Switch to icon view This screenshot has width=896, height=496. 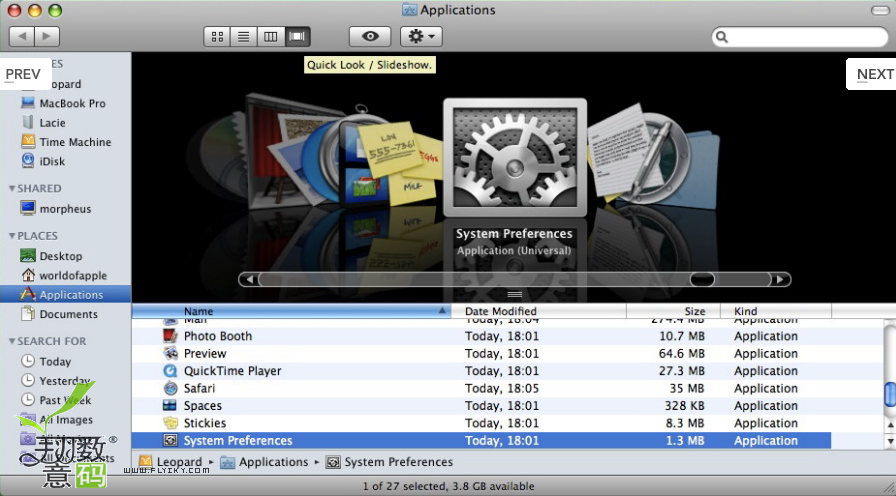pos(217,37)
